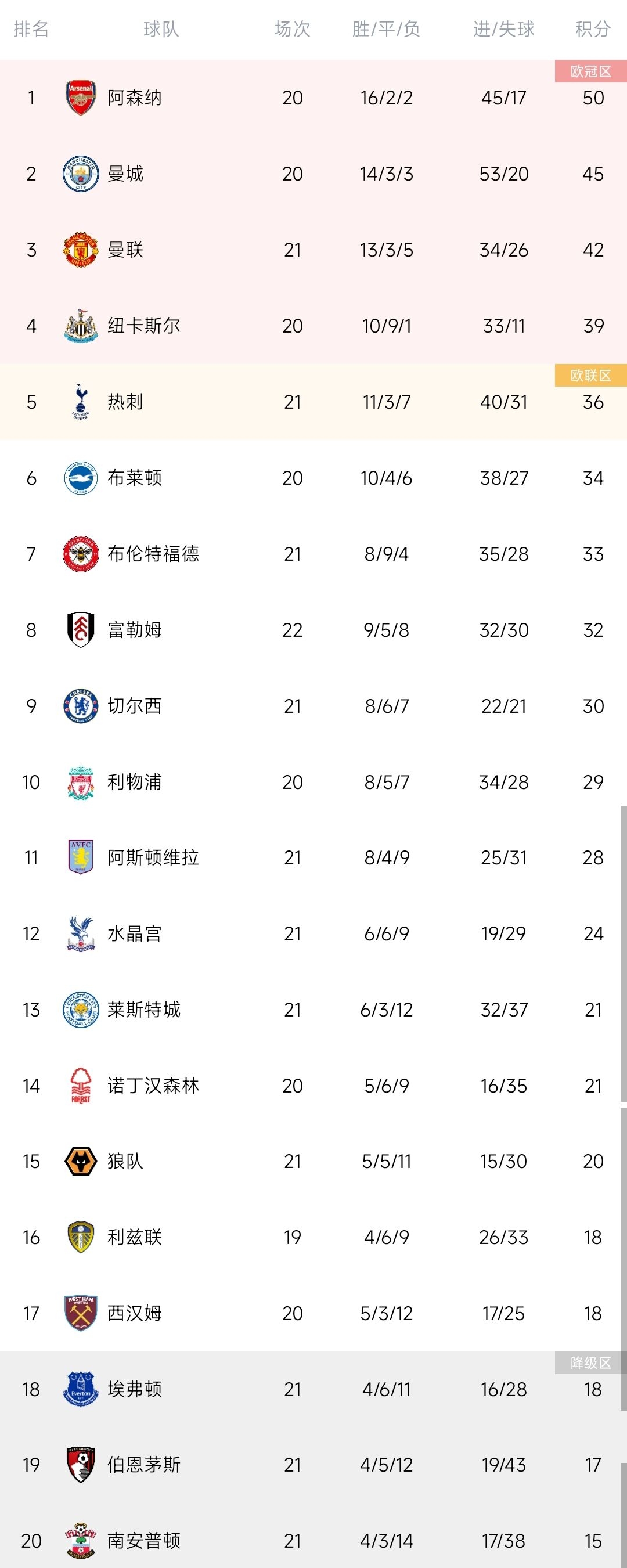Select the Manchester United crest
Screen dimensions: 627x1568
click(80, 250)
